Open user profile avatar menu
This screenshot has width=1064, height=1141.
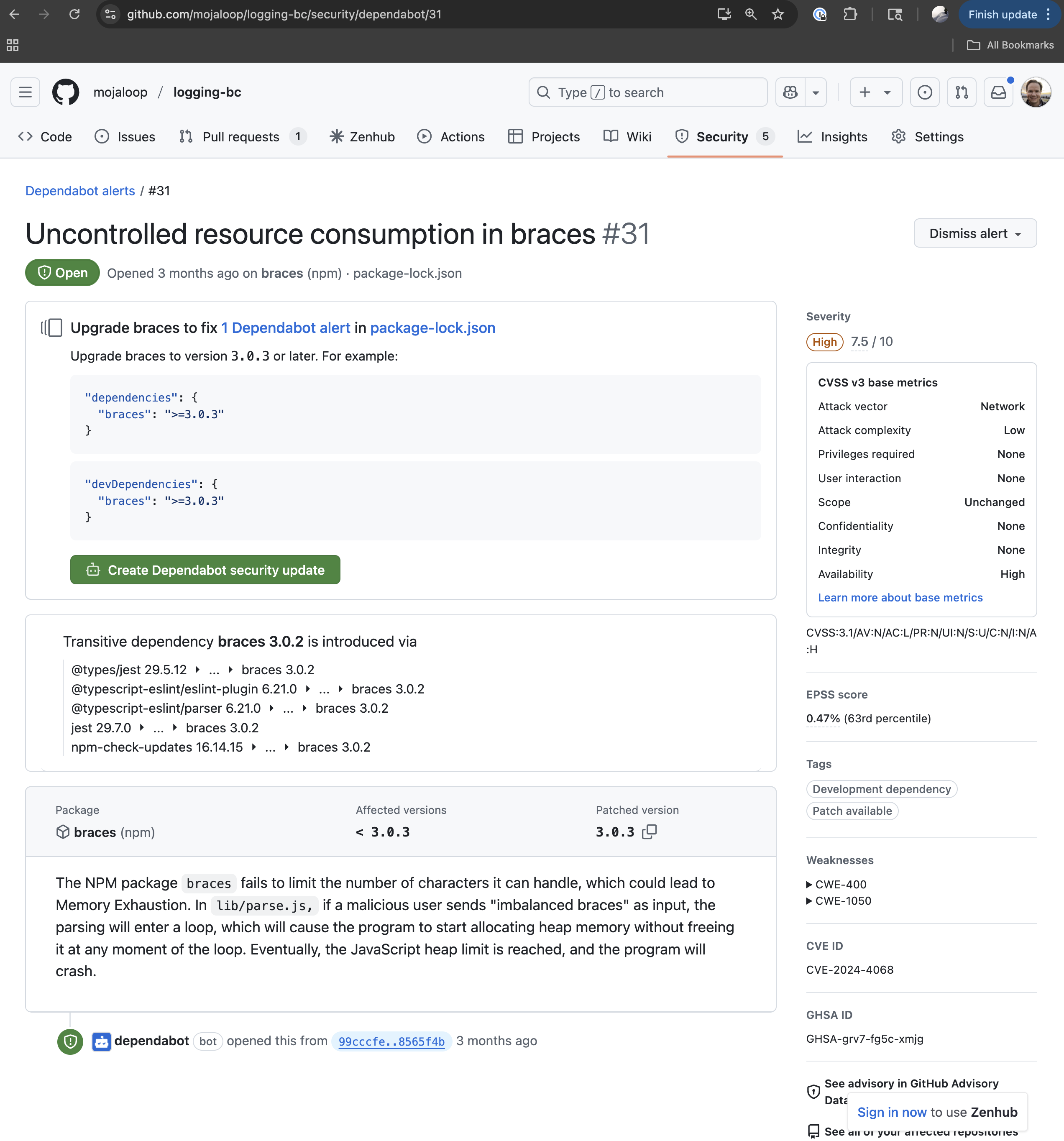coord(1036,92)
